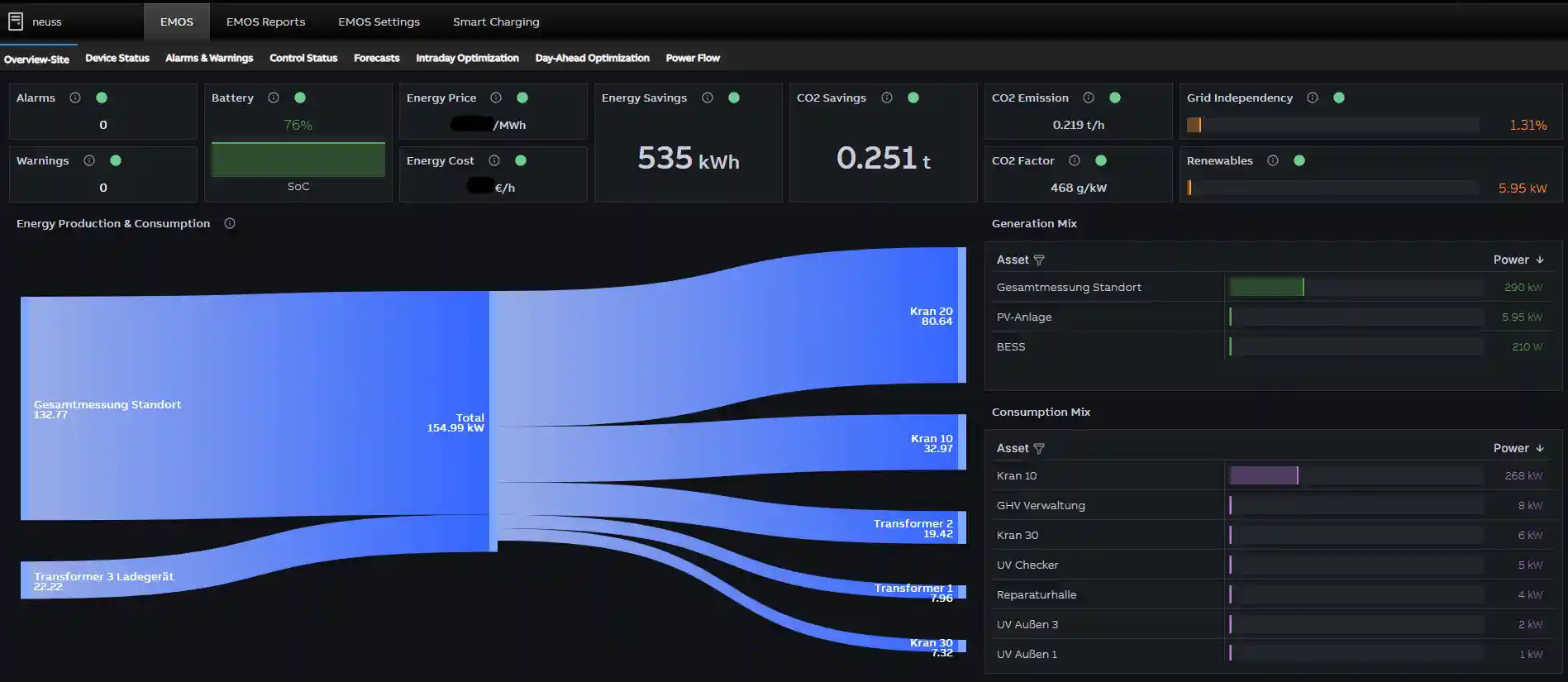Open the Power Flow view
This screenshot has width=1568, height=682.
tap(693, 58)
